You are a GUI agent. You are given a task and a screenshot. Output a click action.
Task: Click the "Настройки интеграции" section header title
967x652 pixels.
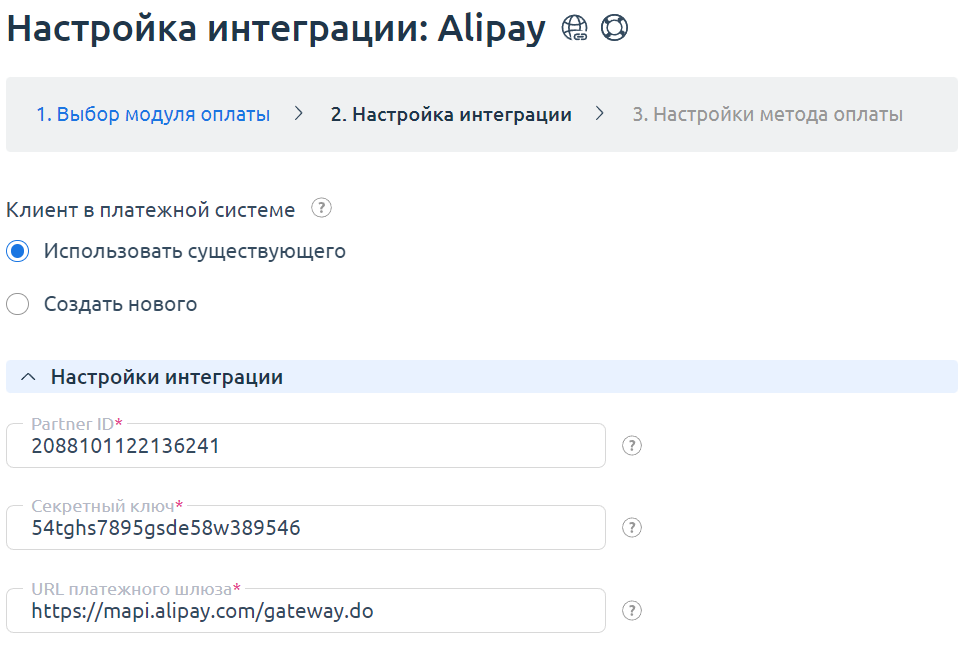[166, 377]
